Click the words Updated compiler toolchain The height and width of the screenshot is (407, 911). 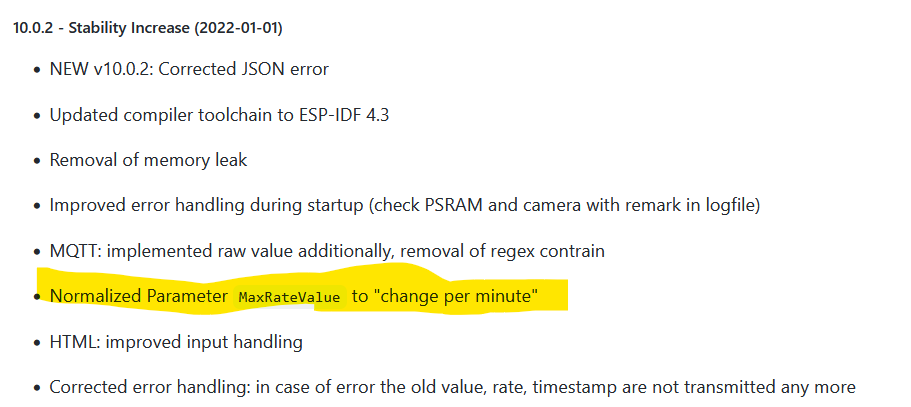coord(157,115)
